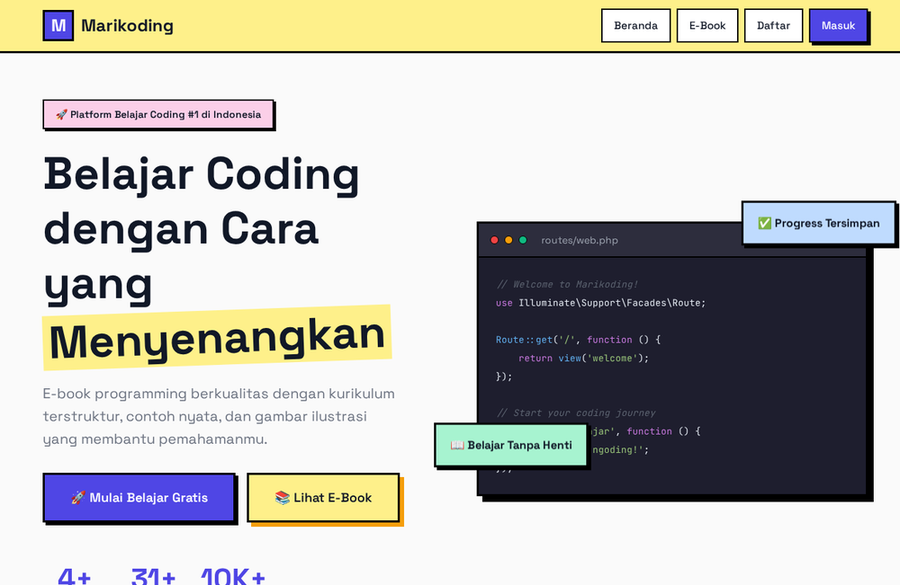The height and width of the screenshot is (585, 900).
Task: Open the Lihat E-Book button
Action: [x=323, y=497]
